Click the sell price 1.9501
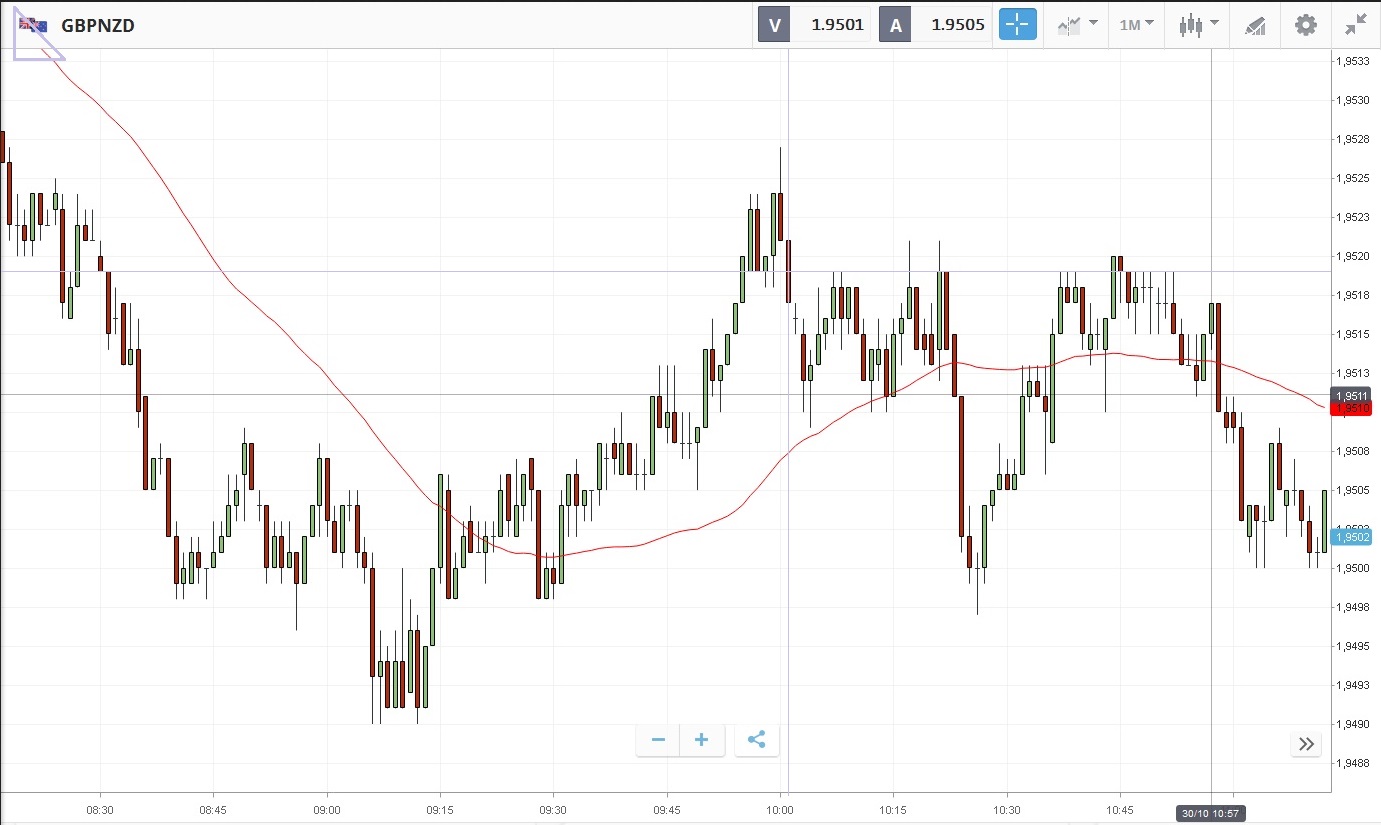Image resolution: width=1381 pixels, height=825 pixels. (x=837, y=25)
